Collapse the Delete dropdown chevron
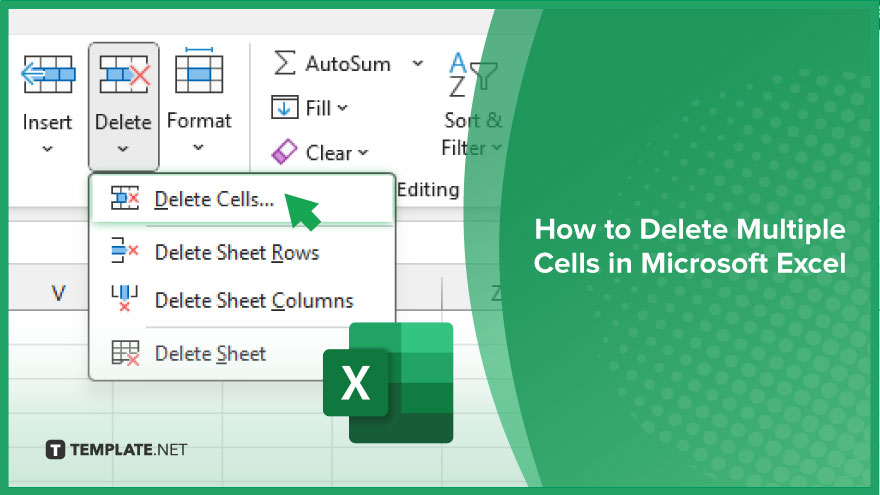 pyautogui.click(x=123, y=149)
